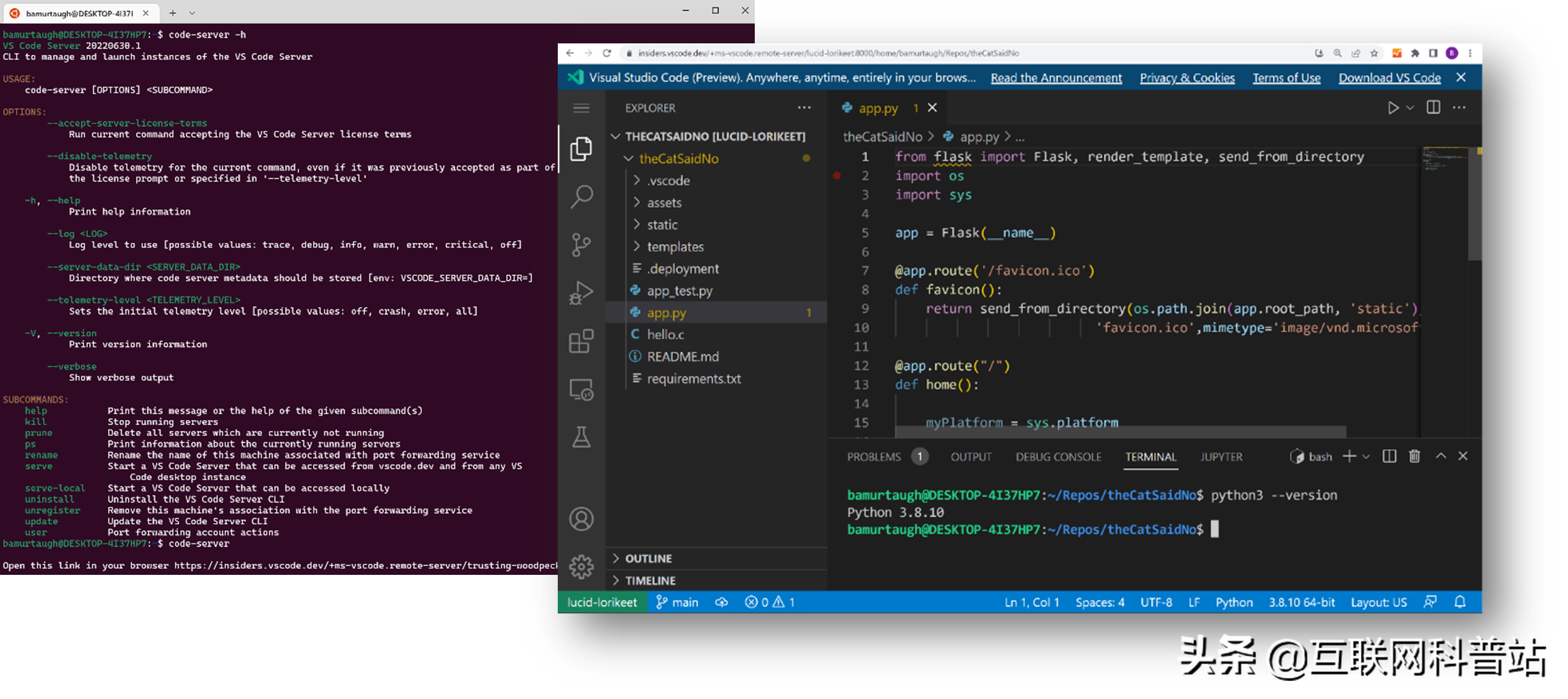Open the browser three-dot menu
Viewport: 1568px width, 699px height.
1470,53
